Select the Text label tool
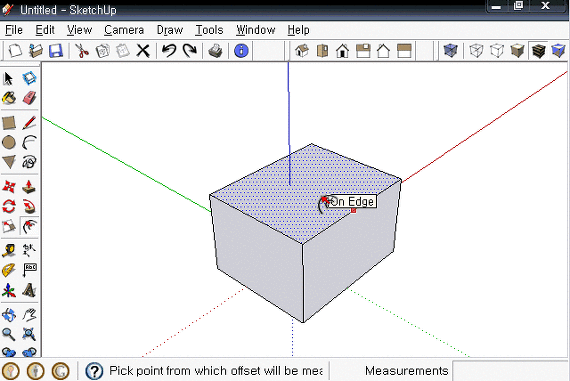570x381 pixels. (x=29, y=270)
